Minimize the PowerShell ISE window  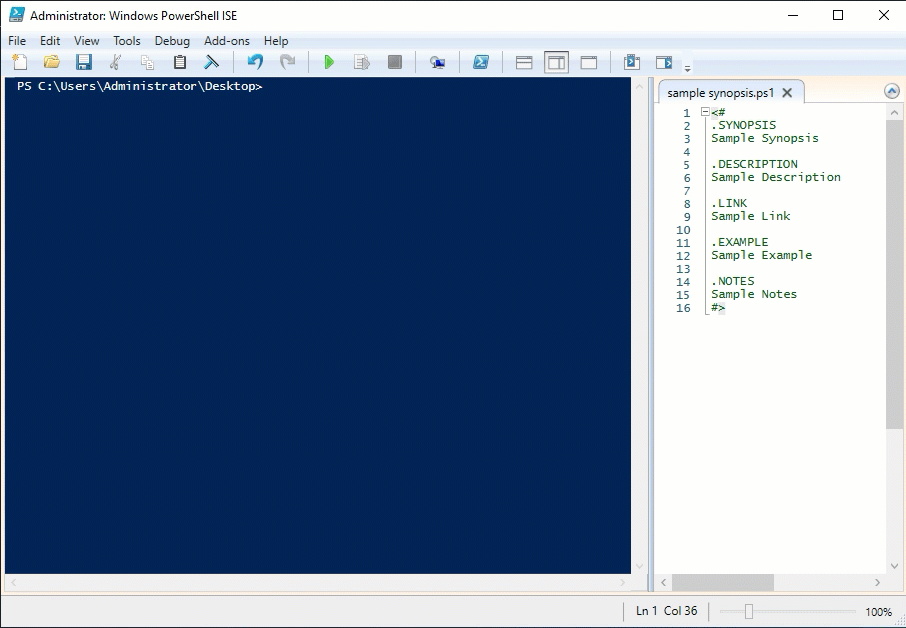793,16
